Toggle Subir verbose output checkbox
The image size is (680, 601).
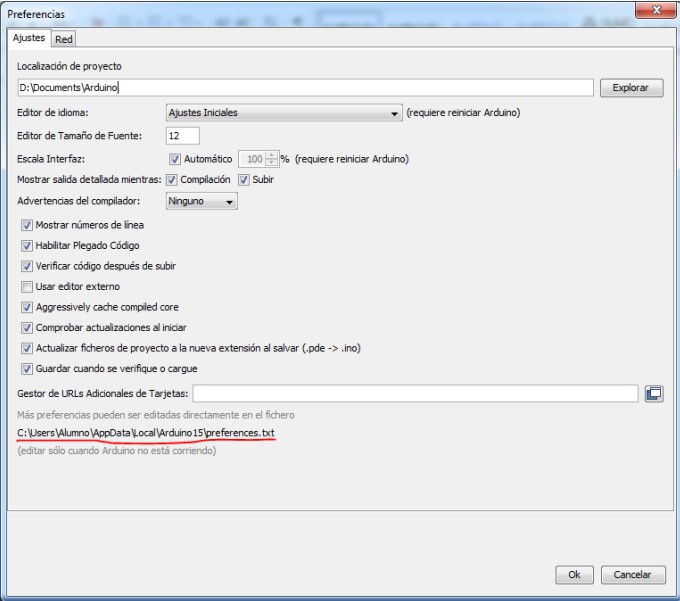coord(244,180)
